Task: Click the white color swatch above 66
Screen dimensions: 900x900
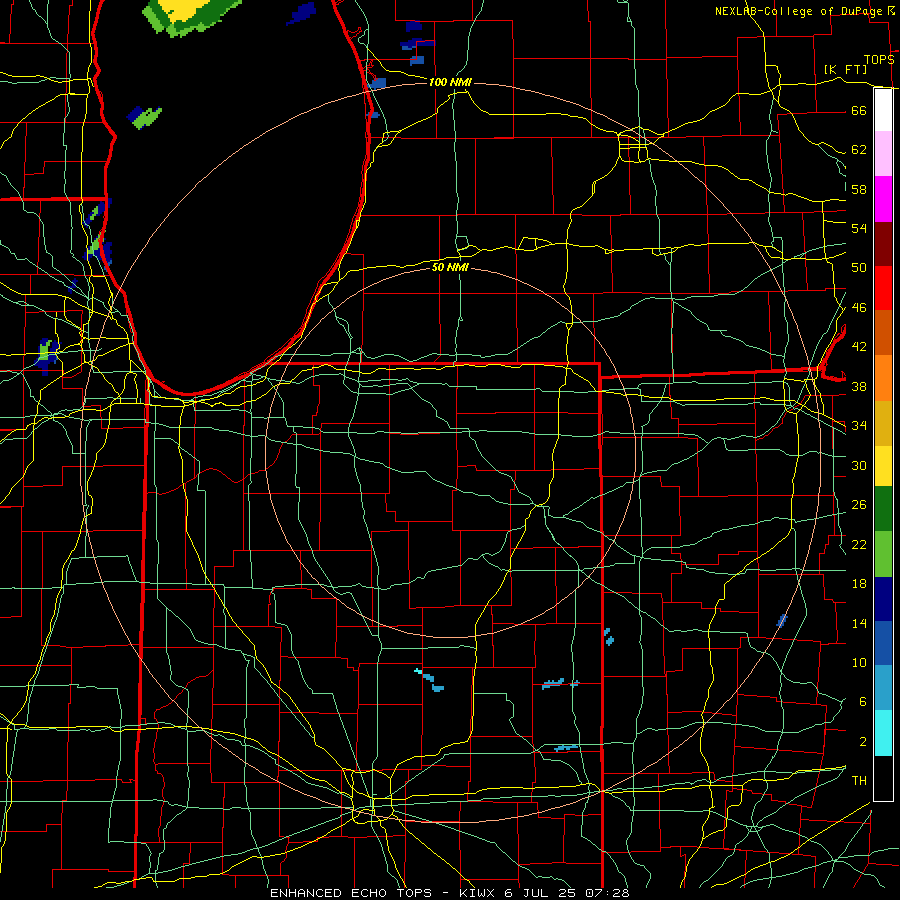Action: coord(883,110)
